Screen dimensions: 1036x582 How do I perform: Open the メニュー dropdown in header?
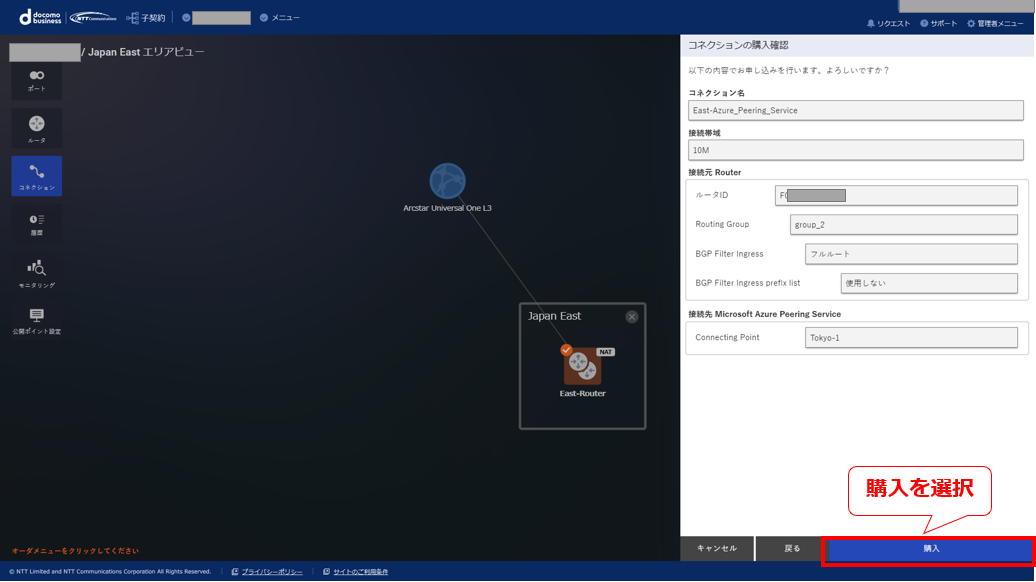click(x=280, y=18)
